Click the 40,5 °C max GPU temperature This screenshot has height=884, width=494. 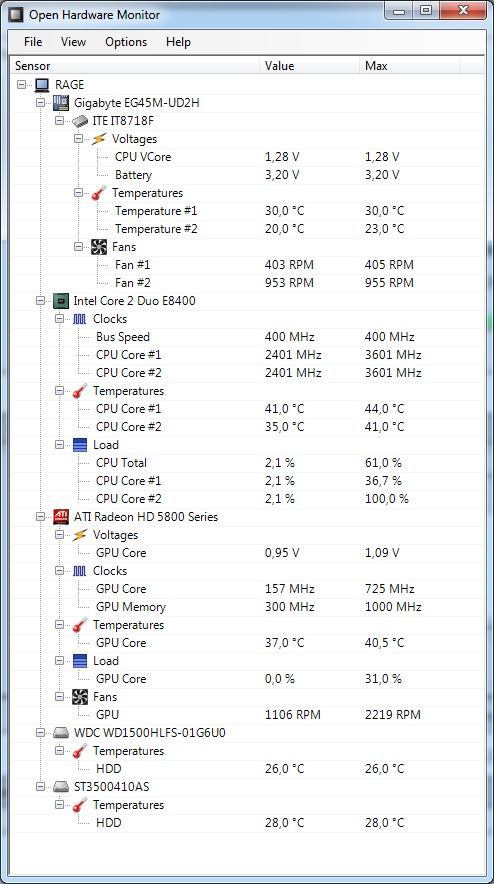tap(385, 643)
